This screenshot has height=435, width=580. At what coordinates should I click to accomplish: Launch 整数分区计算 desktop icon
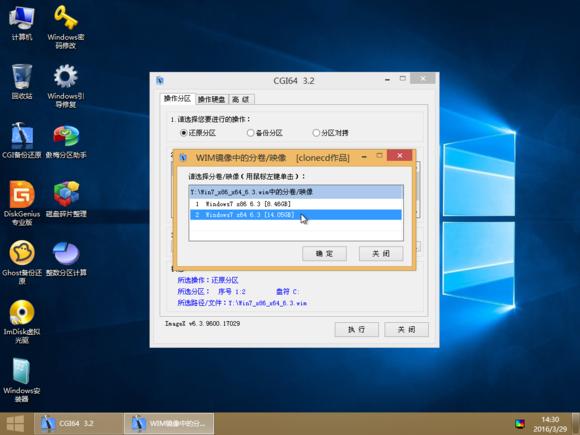tap(66, 259)
